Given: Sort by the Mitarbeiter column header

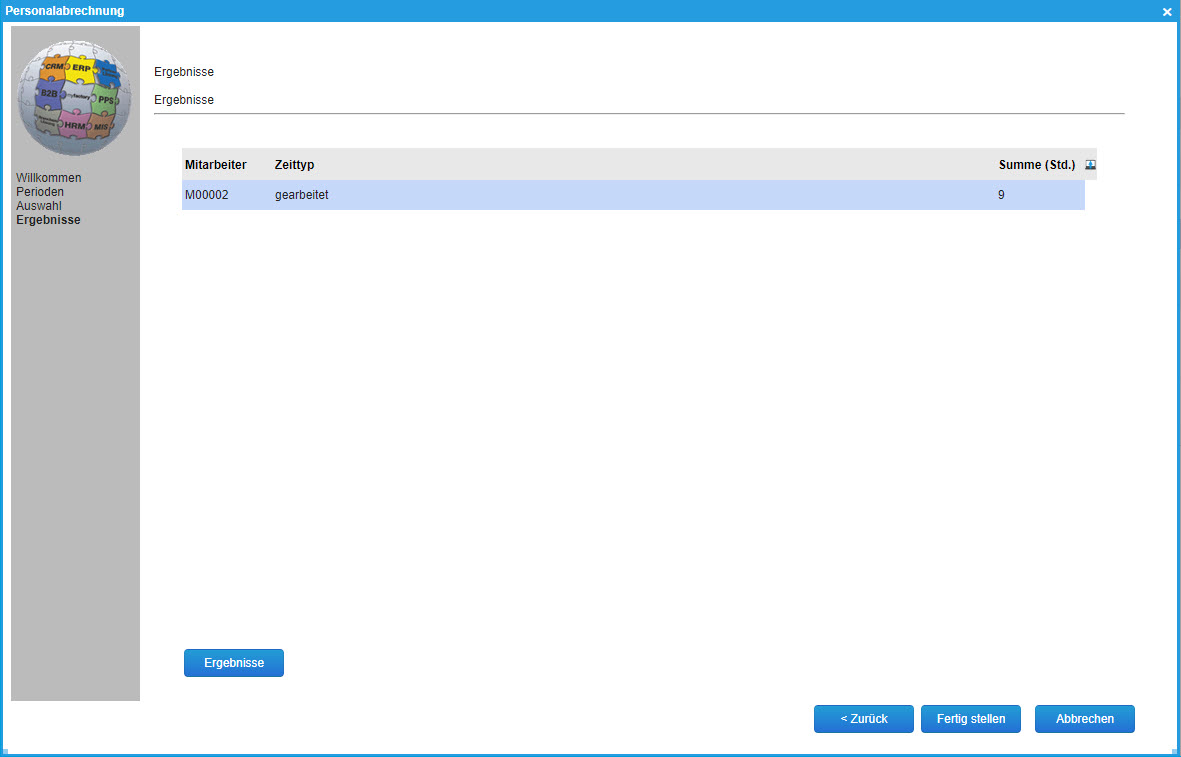Looking at the screenshot, I should (215, 165).
